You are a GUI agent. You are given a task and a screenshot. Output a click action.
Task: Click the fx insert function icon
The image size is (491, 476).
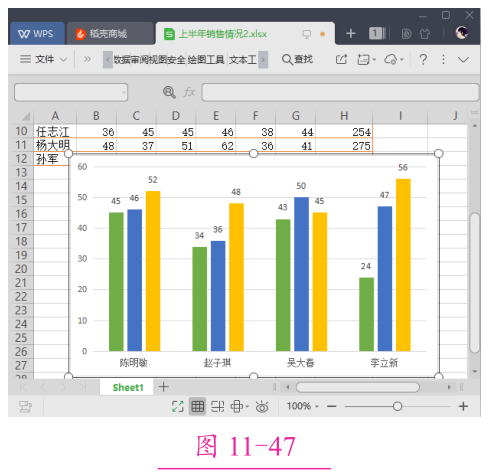(189, 92)
